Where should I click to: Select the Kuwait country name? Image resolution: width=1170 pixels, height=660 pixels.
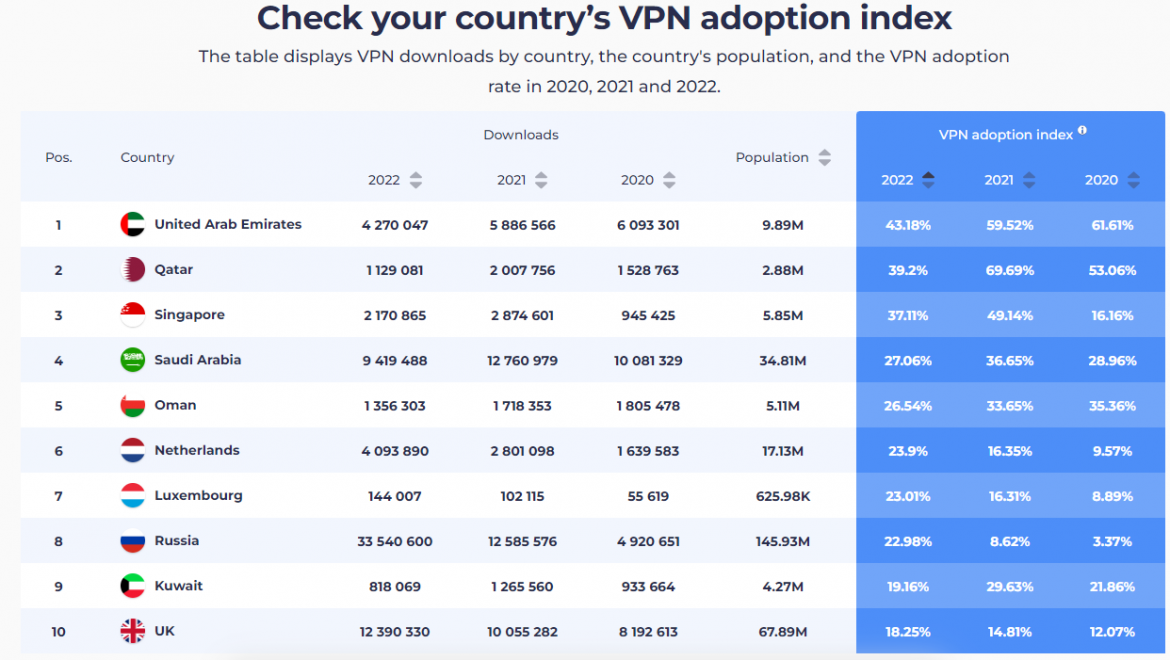click(178, 585)
